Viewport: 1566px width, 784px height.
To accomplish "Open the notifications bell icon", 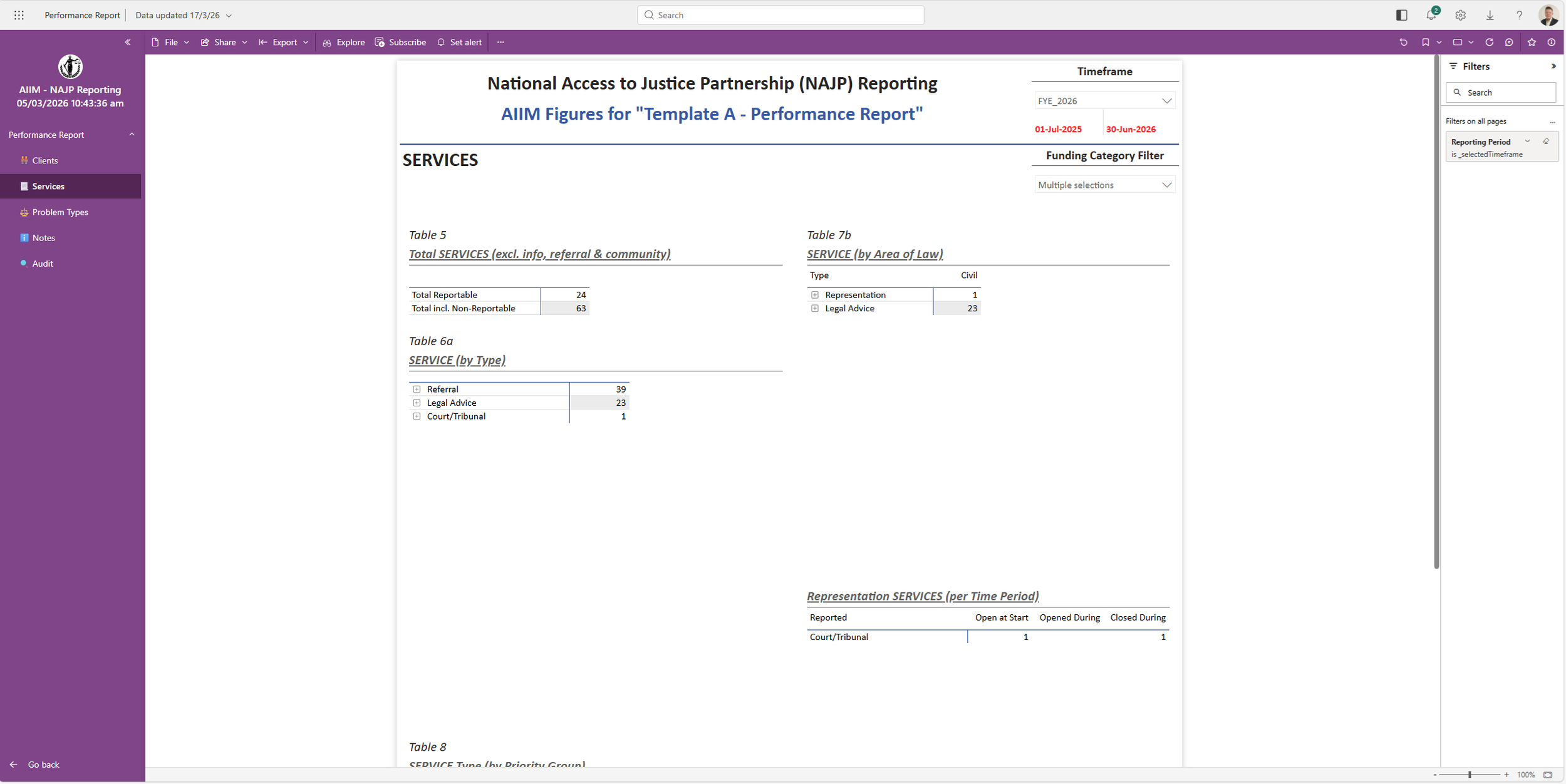I will click(x=1431, y=15).
